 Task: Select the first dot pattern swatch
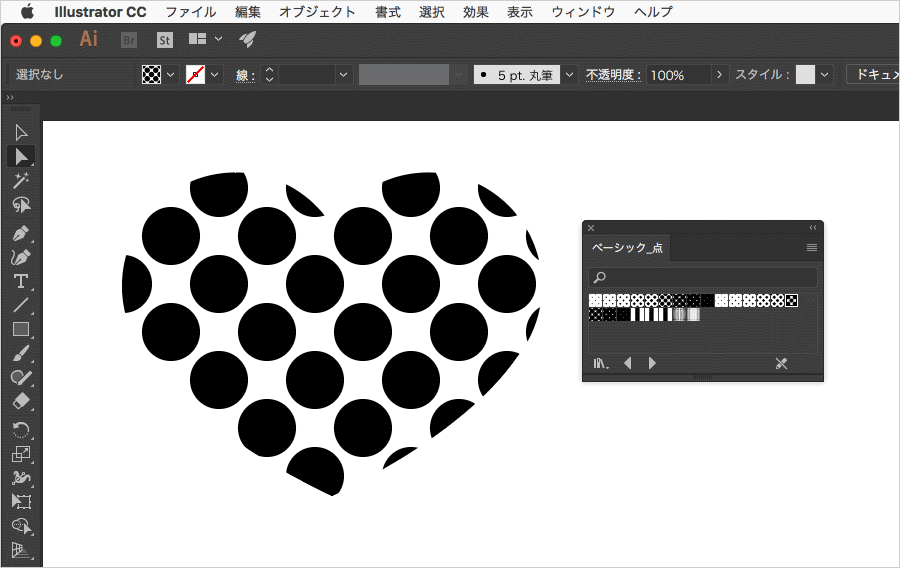point(595,300)
